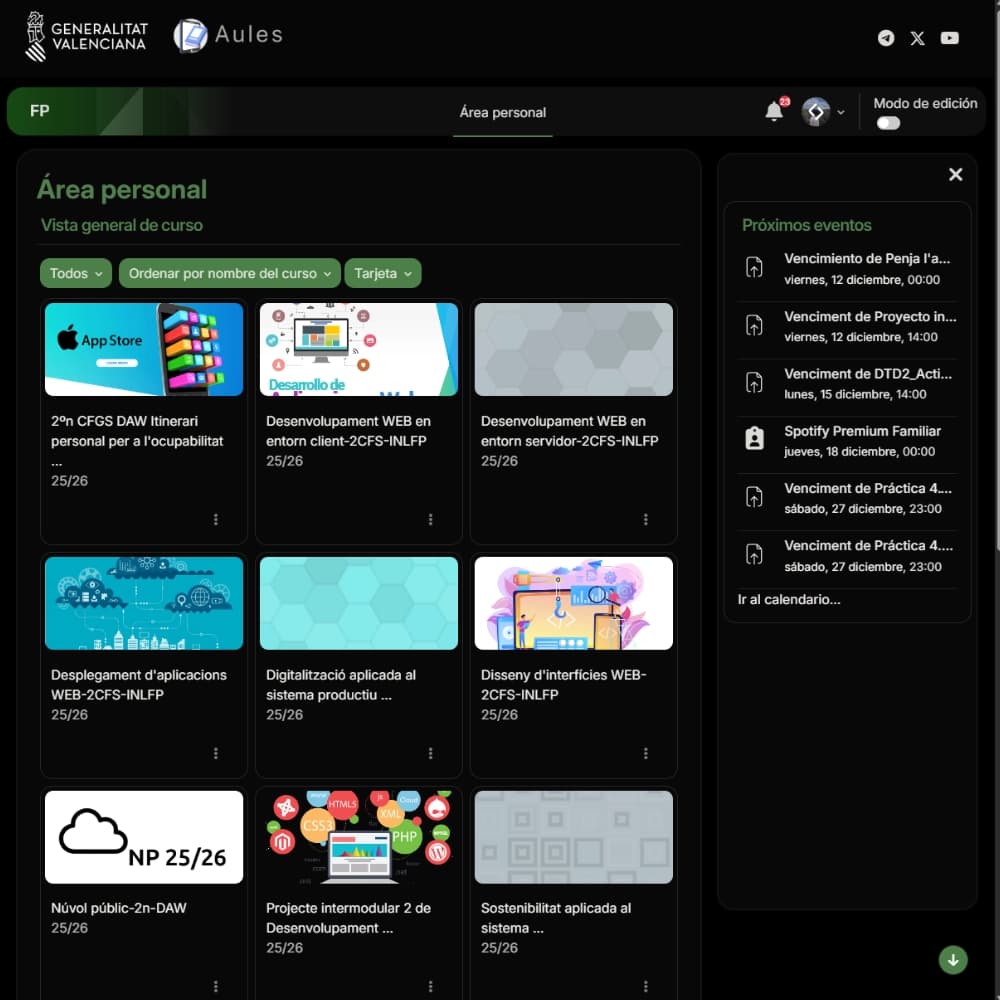Click the Spotify Premium Familiar event icon

(754, 438)
